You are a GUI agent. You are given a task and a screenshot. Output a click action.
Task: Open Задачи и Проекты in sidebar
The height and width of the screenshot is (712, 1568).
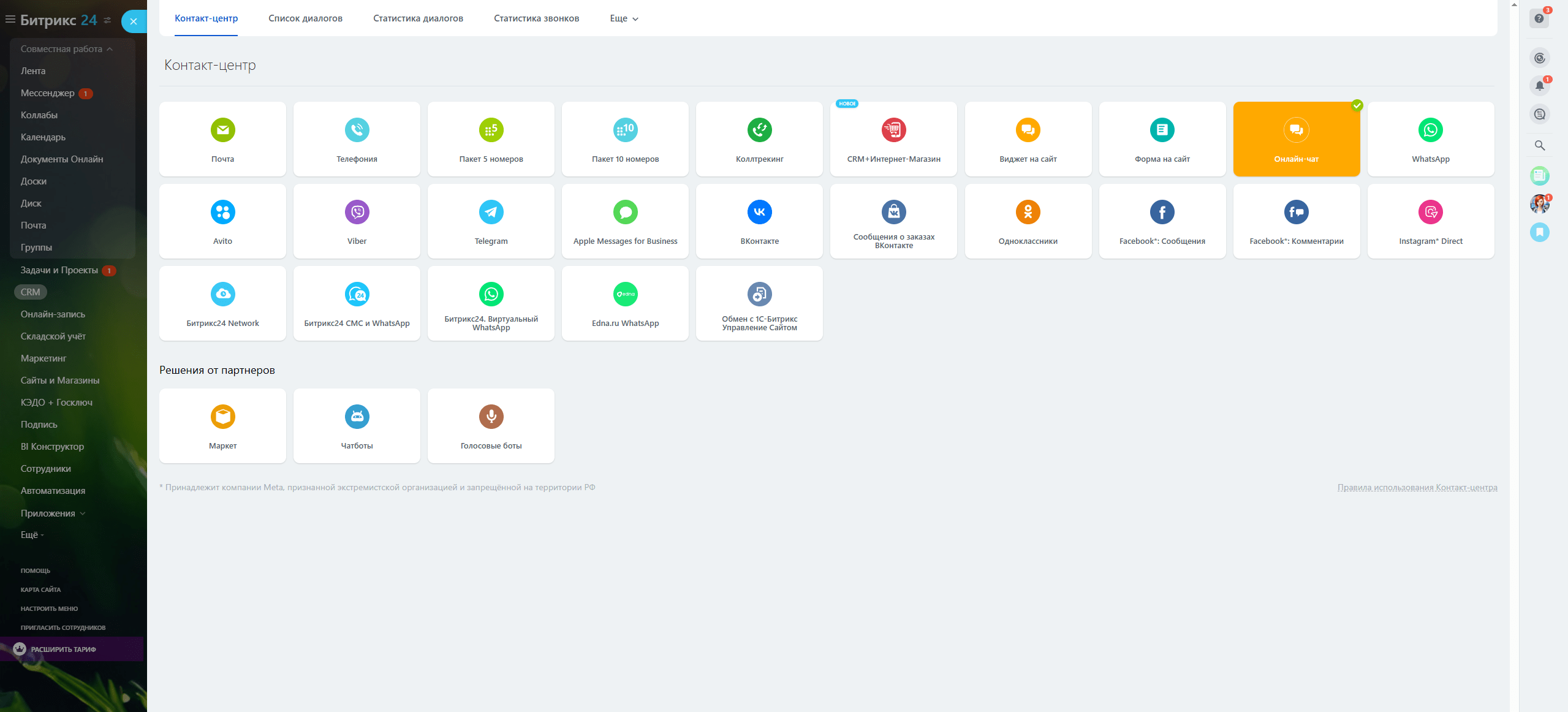pyautogui.click(x=59, y=270)
